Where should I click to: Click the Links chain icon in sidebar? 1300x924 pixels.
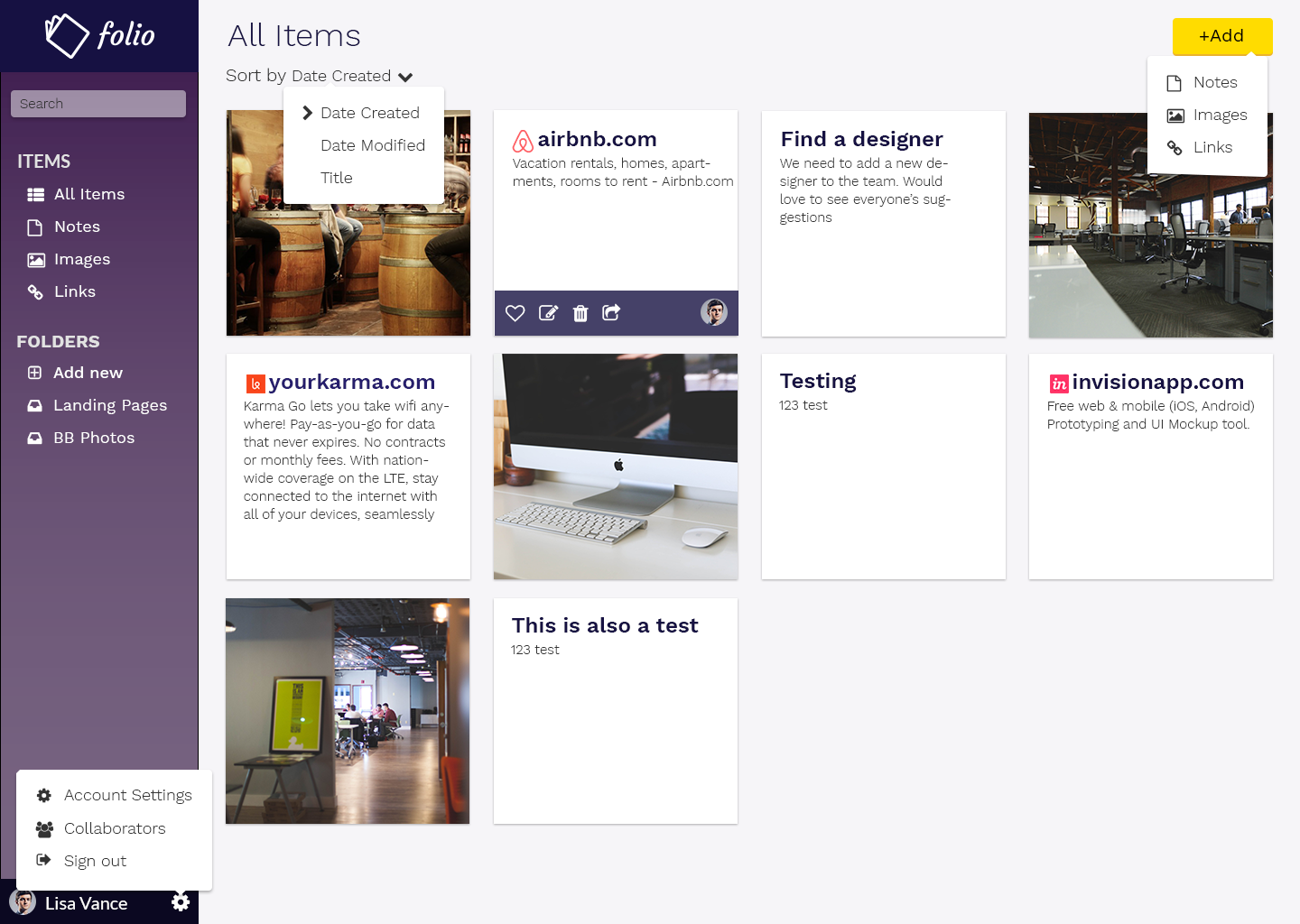35,292
